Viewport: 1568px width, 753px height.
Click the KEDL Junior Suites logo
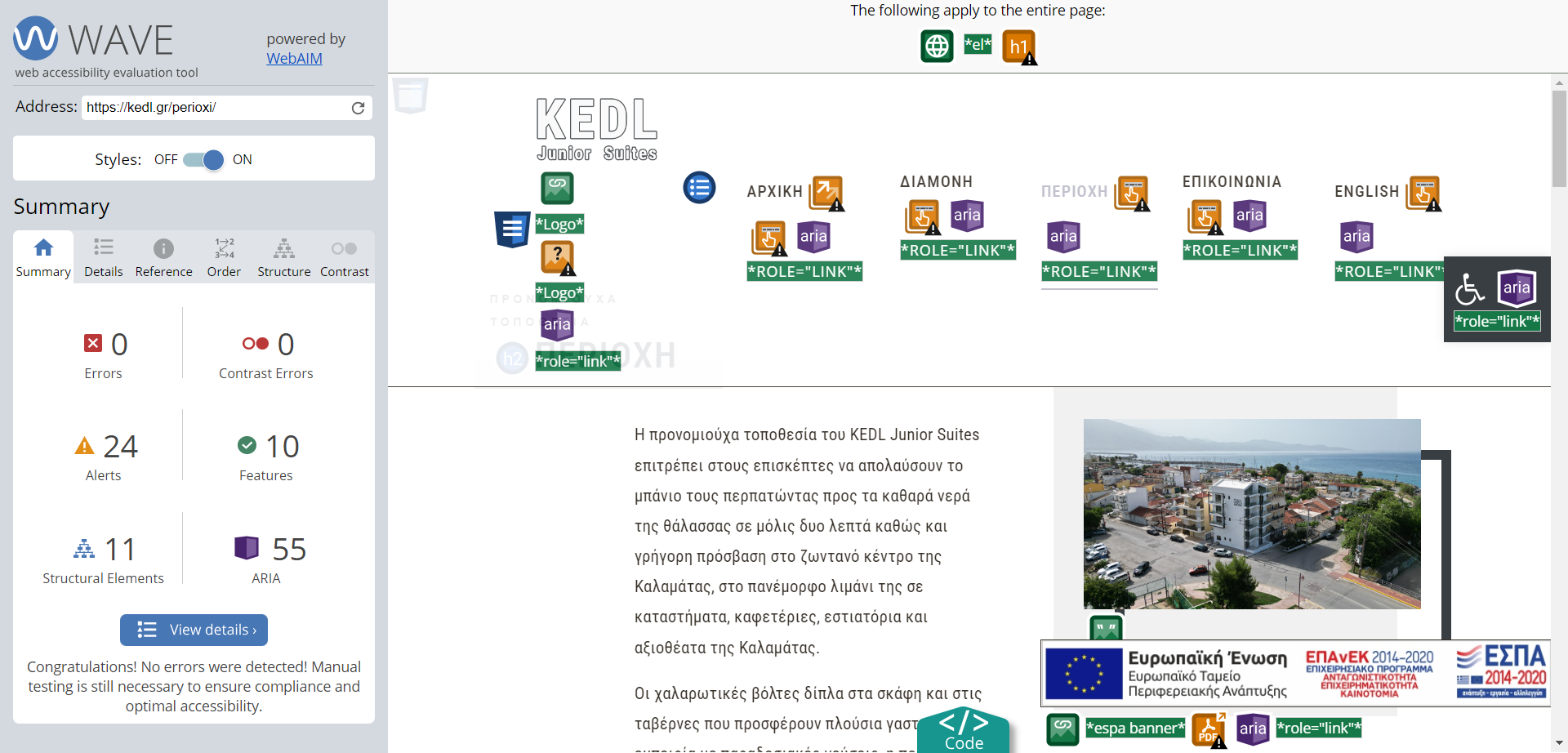(597, 129)
